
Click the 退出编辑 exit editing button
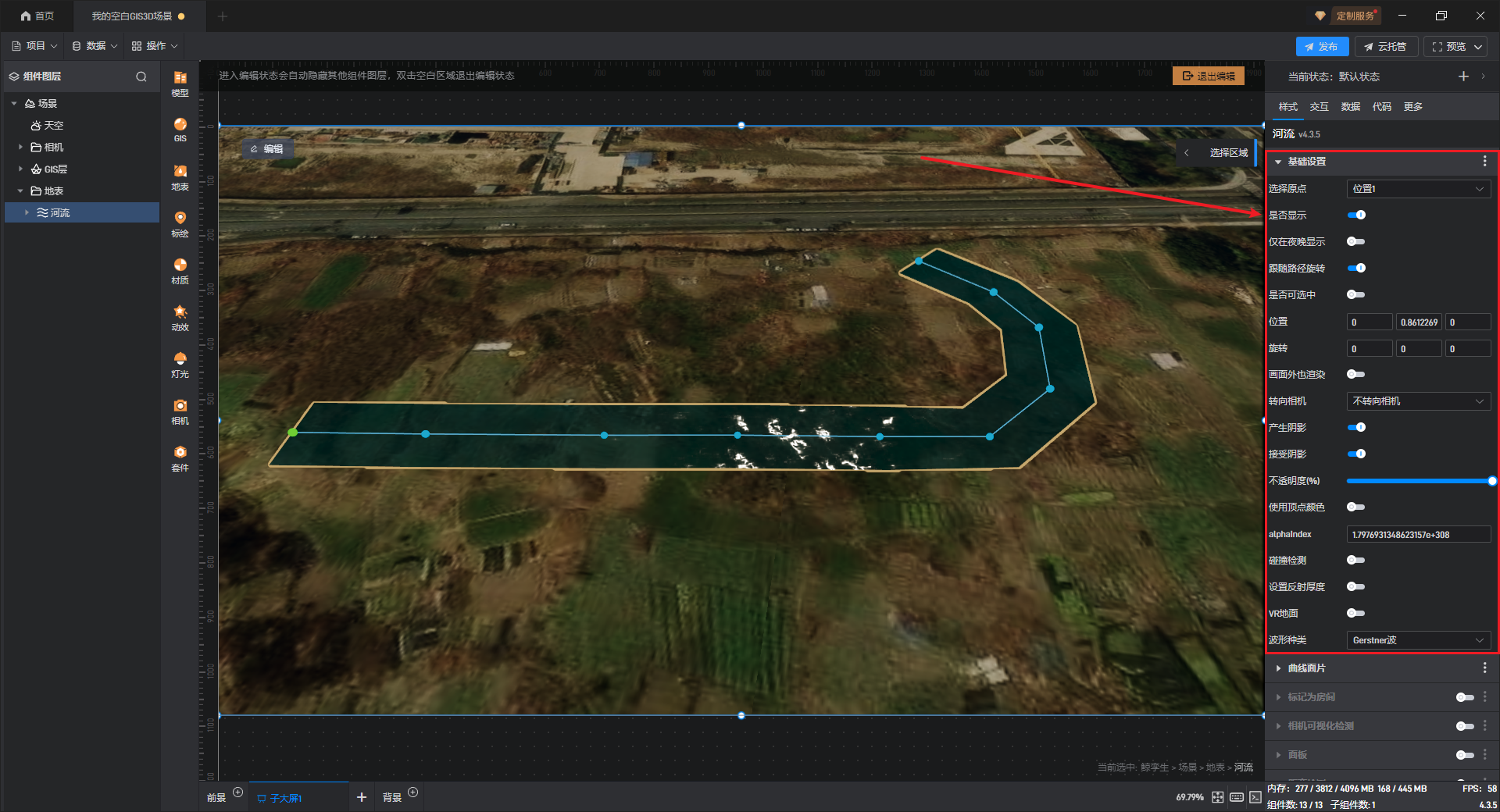1208,76
